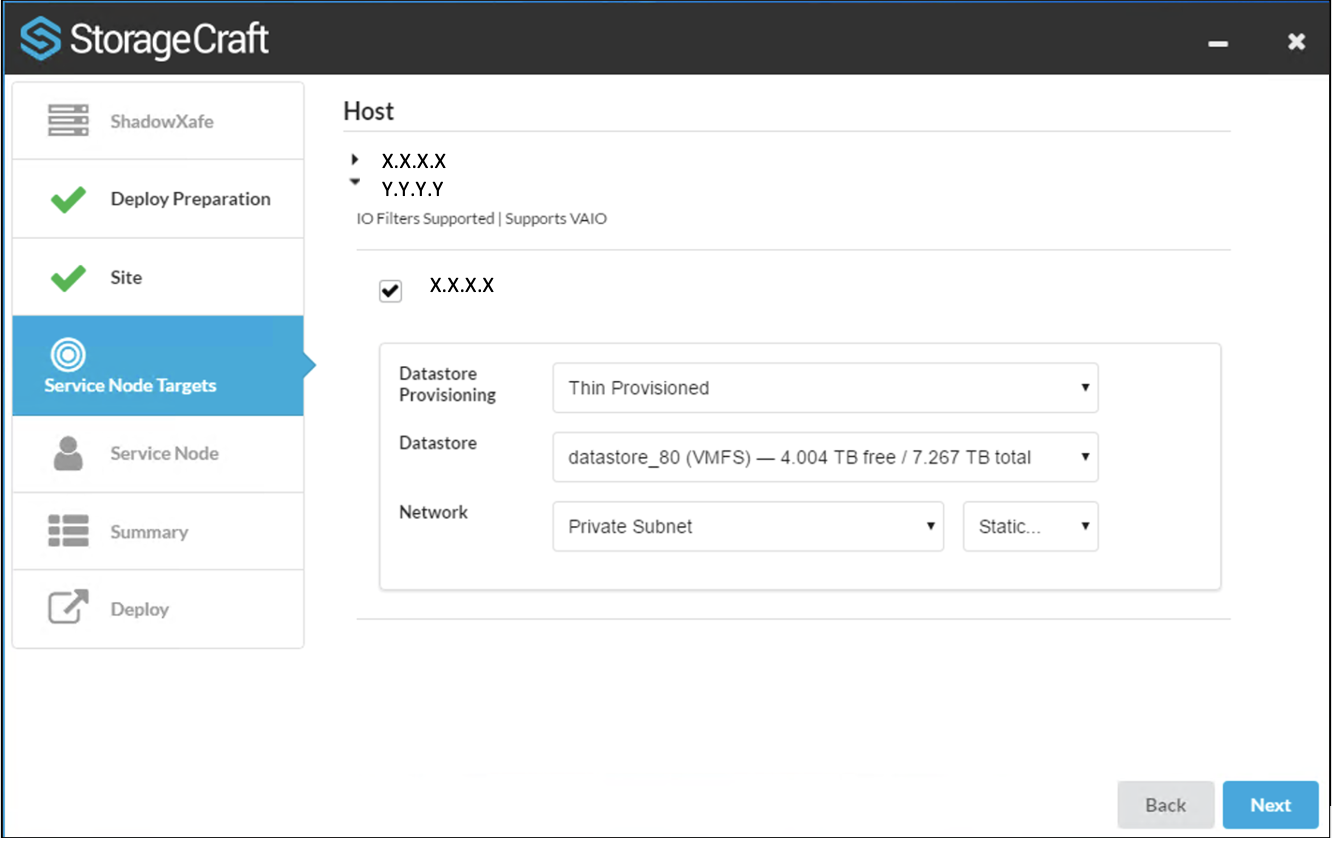Click the Next button
The height and width of the screenshot is (844, 1334).
pos(1270,805)
